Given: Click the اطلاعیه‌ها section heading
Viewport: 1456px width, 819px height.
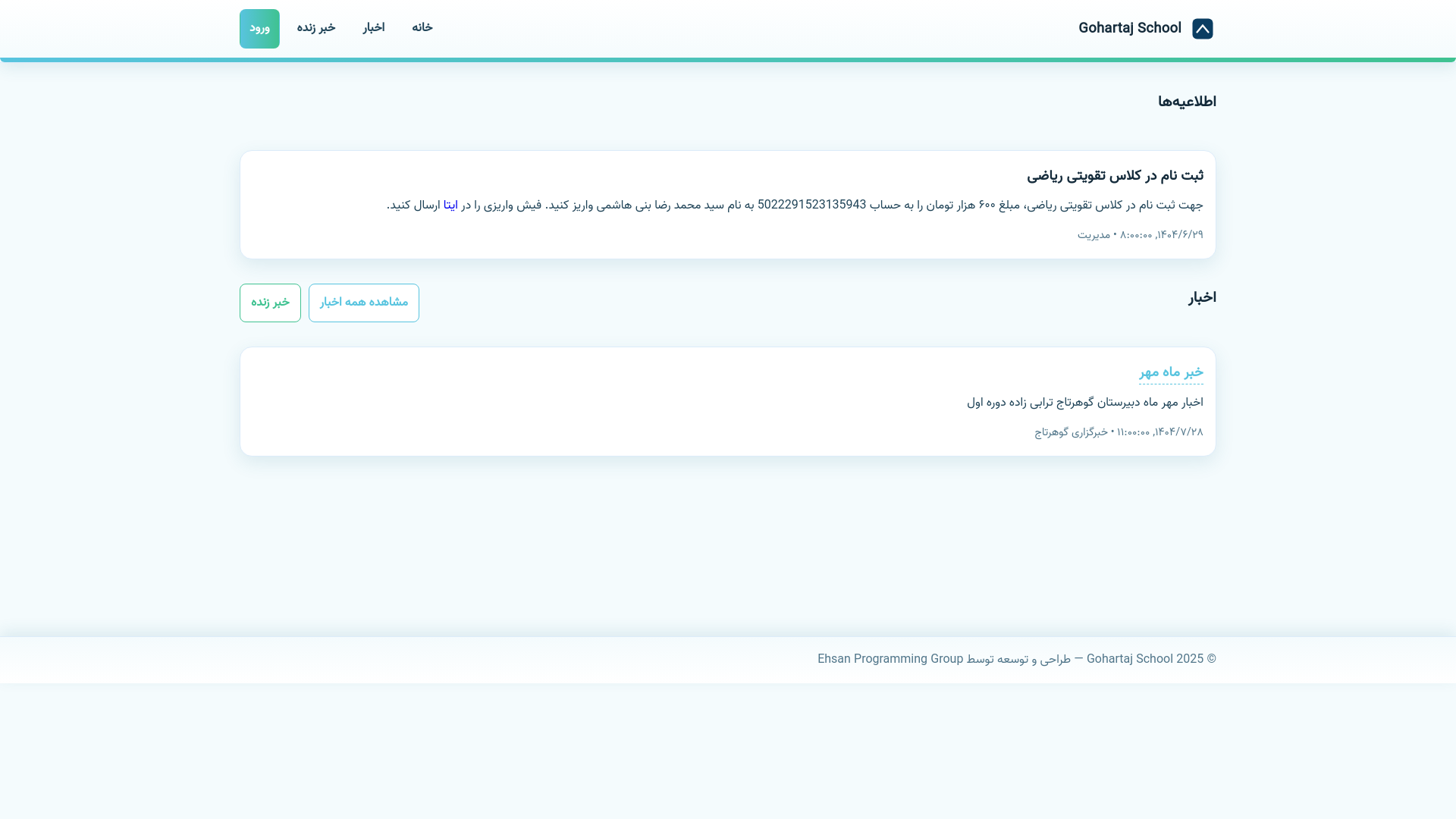Looking at the screenshot, I should click(1186, 102).
